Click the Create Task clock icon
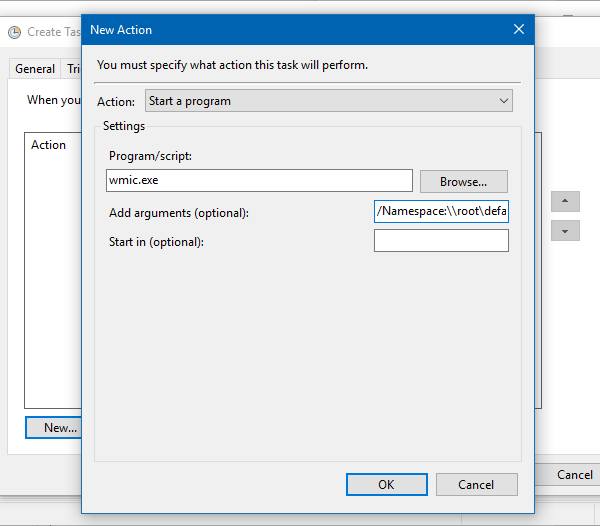 point(15,32)
